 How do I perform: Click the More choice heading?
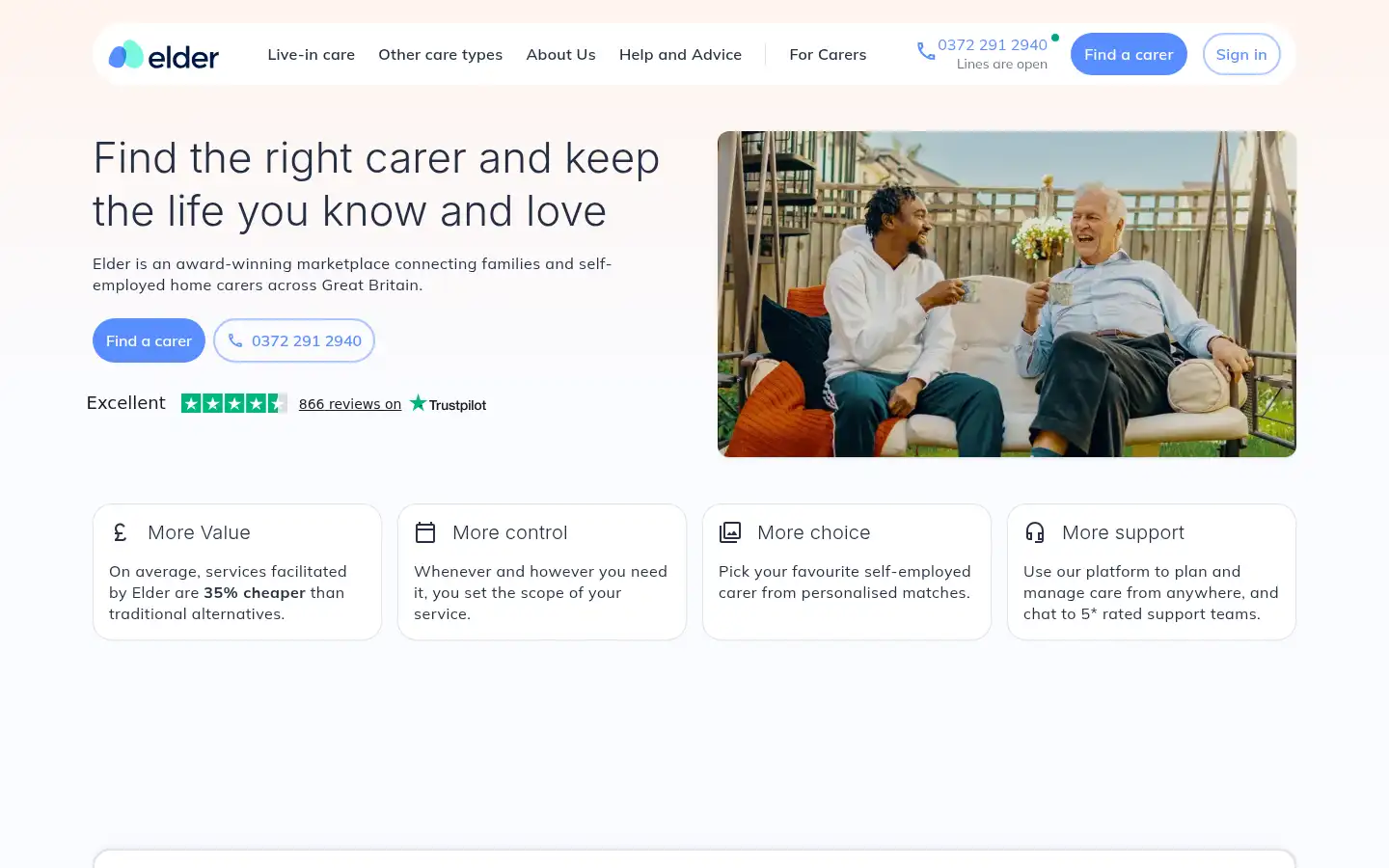814,532
